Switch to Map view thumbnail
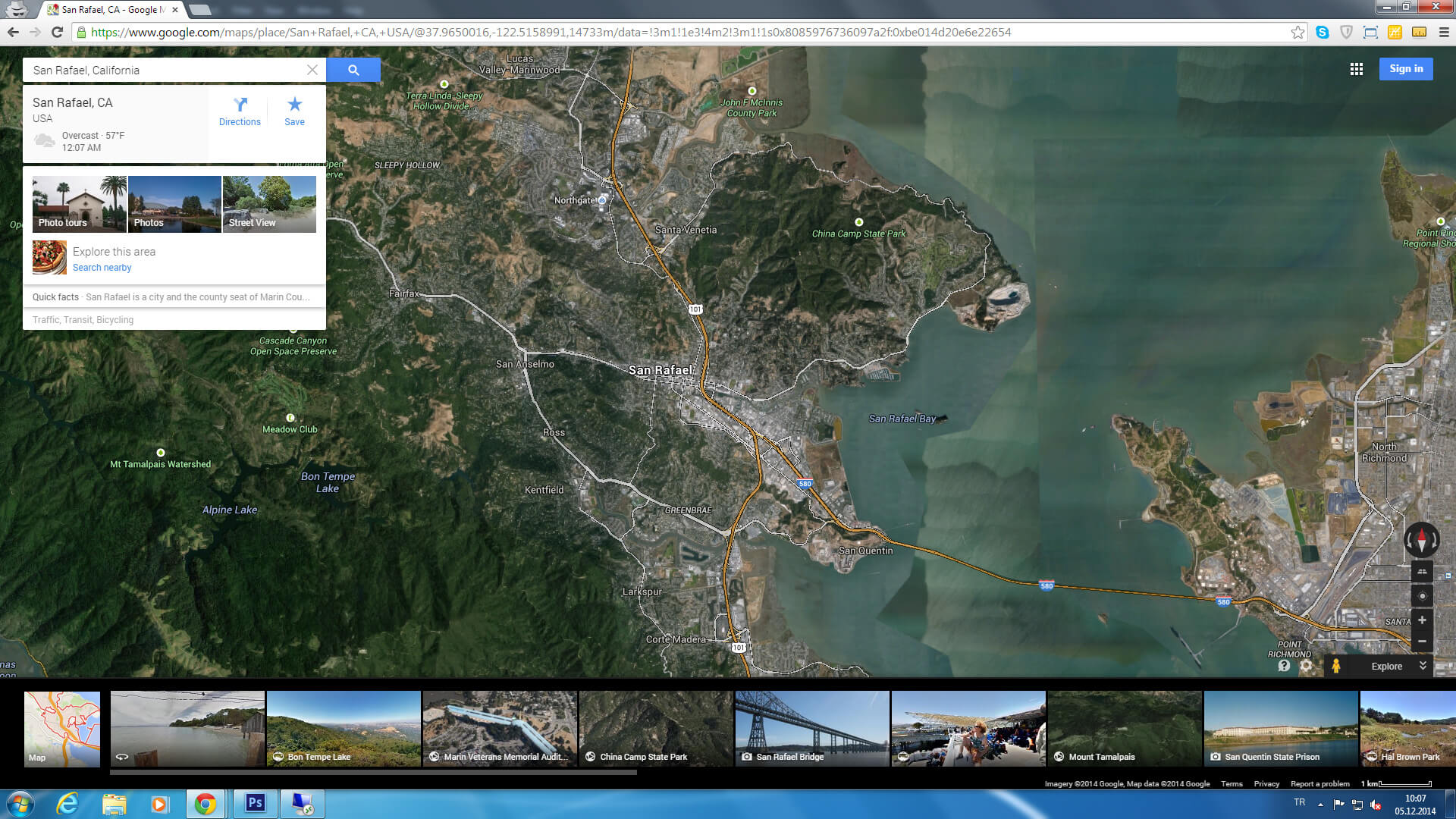This screenshot has width=1456, height=819. pos(62,729)
